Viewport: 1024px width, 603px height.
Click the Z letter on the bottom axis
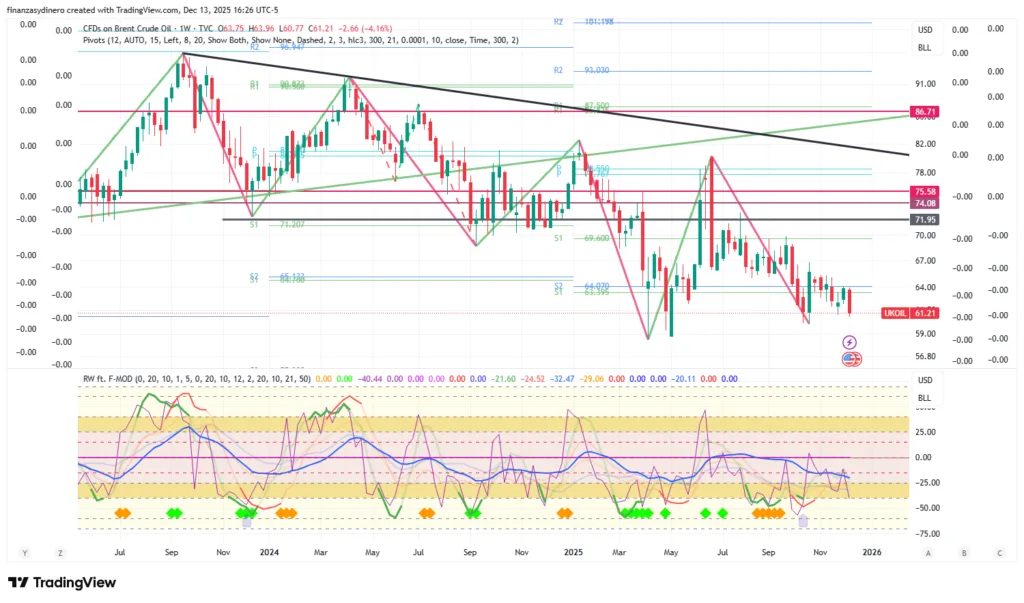[60, 552]
